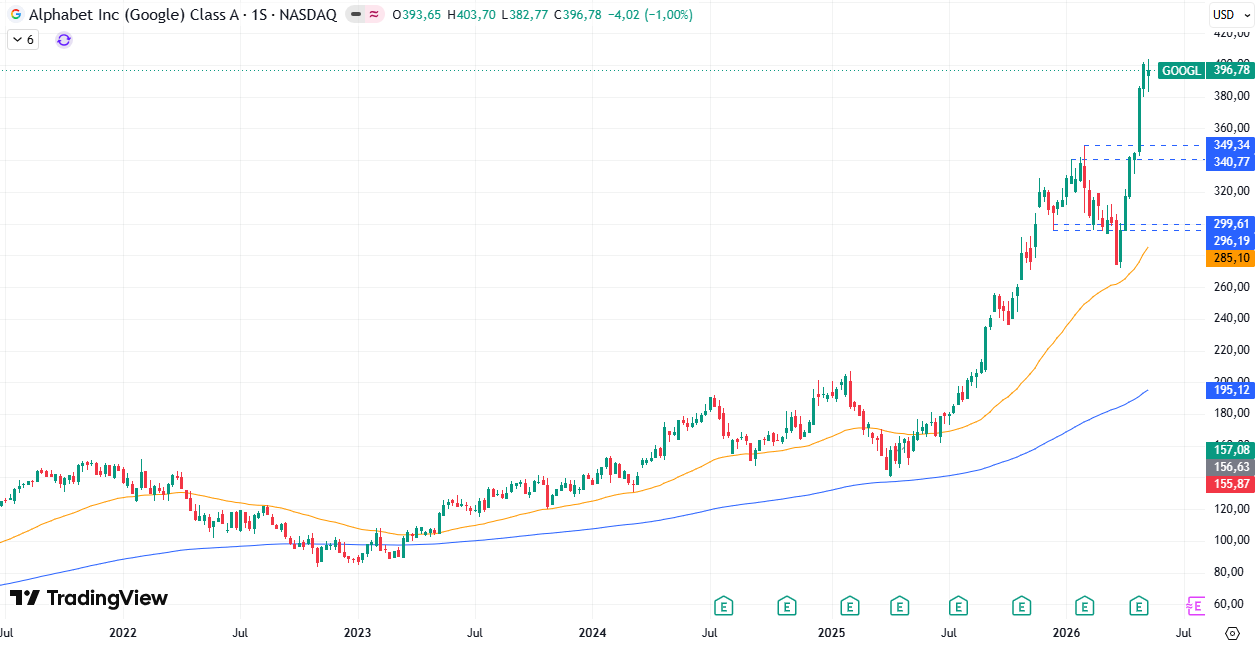Click the close value C396,78
The width and height of the screenshot is (1257, 645).
tap(579, 15)
